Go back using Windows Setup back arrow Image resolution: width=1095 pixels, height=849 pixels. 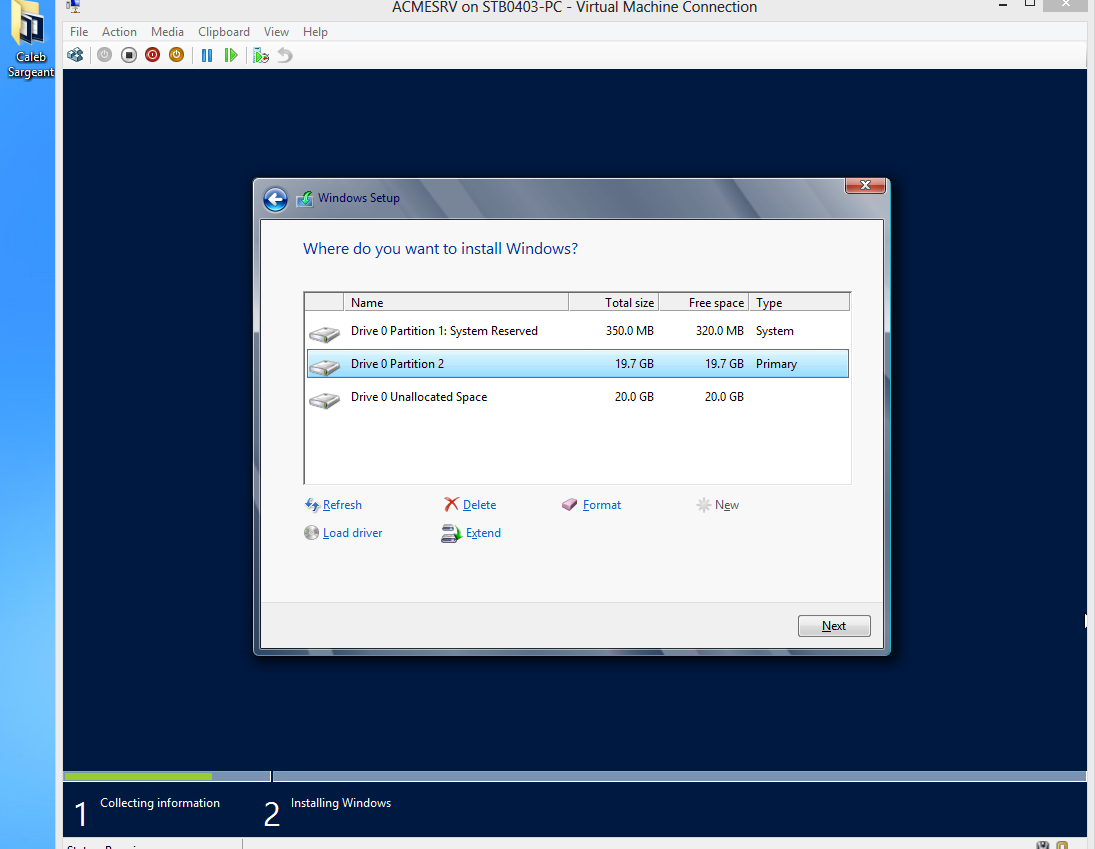275,199
